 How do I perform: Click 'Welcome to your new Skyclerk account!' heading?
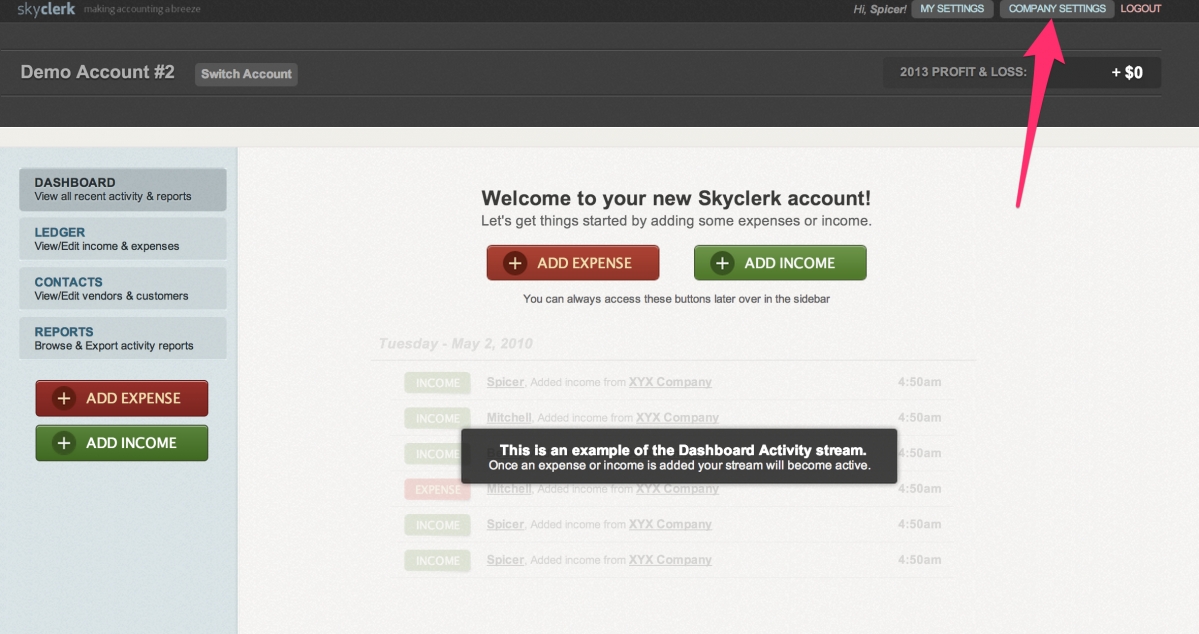pos(676,198)
